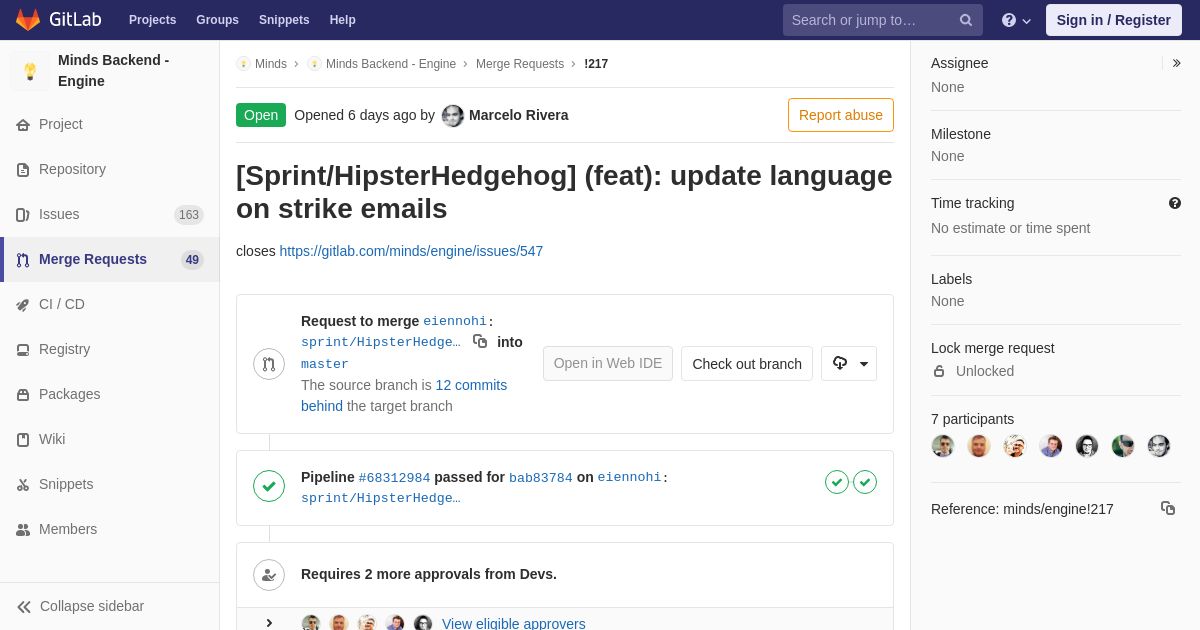This screenshot has width=1200, height=630.
Task: Click the 163 issues count badge
Action: coord(189,215)
